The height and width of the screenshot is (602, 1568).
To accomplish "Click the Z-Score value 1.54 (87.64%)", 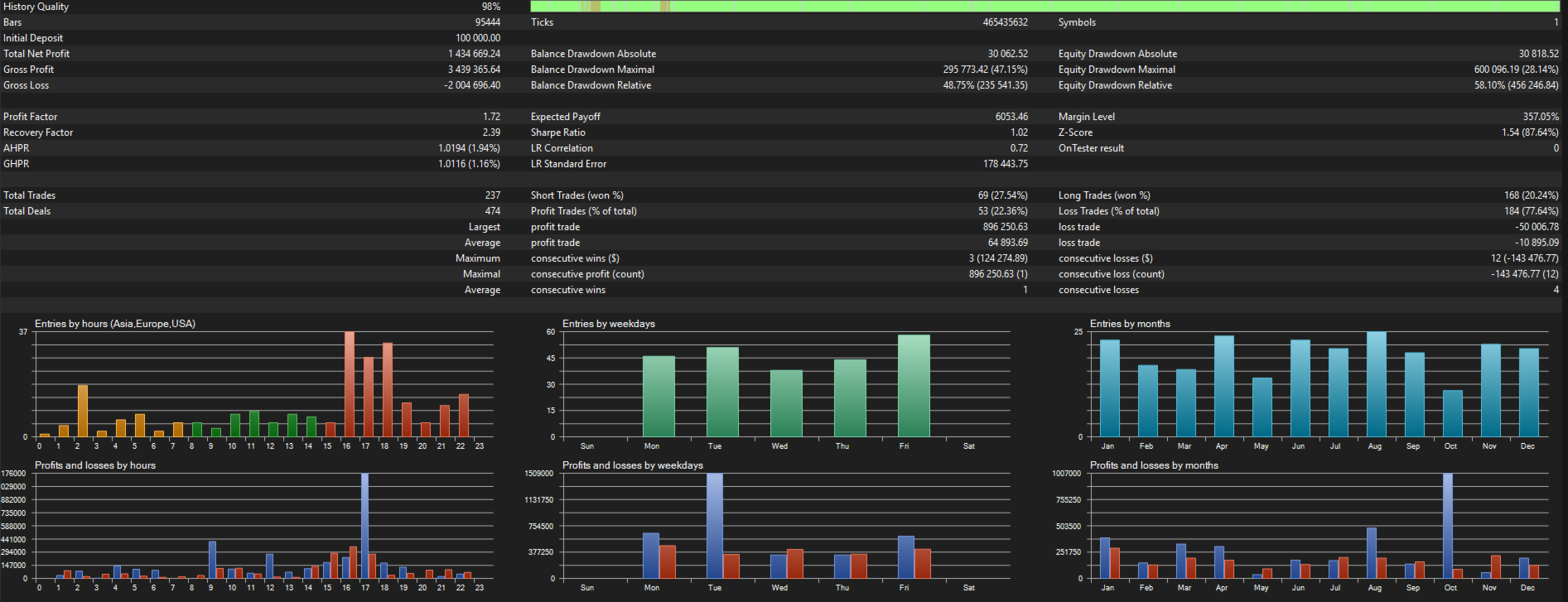I will point(1529,132).
